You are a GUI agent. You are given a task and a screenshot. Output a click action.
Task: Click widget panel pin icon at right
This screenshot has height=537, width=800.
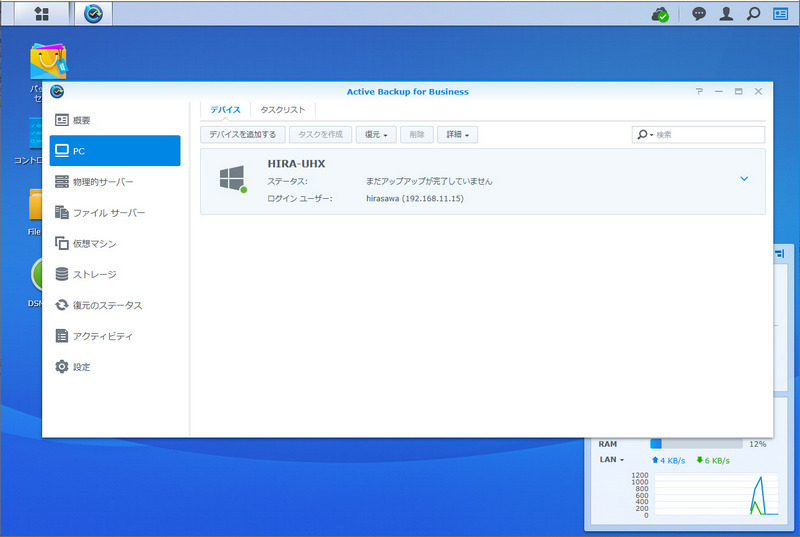(780, 253)
